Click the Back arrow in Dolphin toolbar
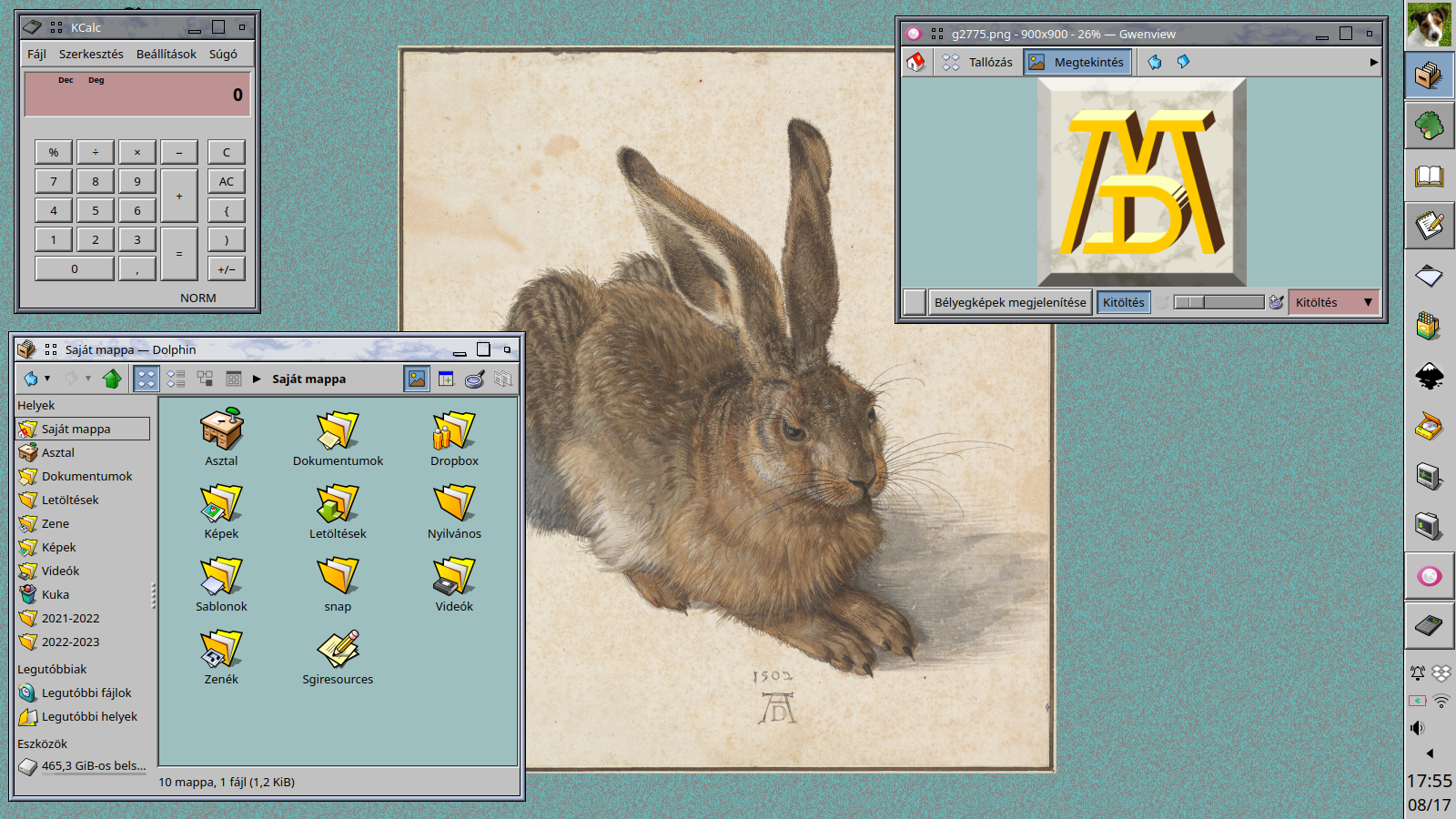This screenshot has height=819, width=1456. tap(31, 379)
